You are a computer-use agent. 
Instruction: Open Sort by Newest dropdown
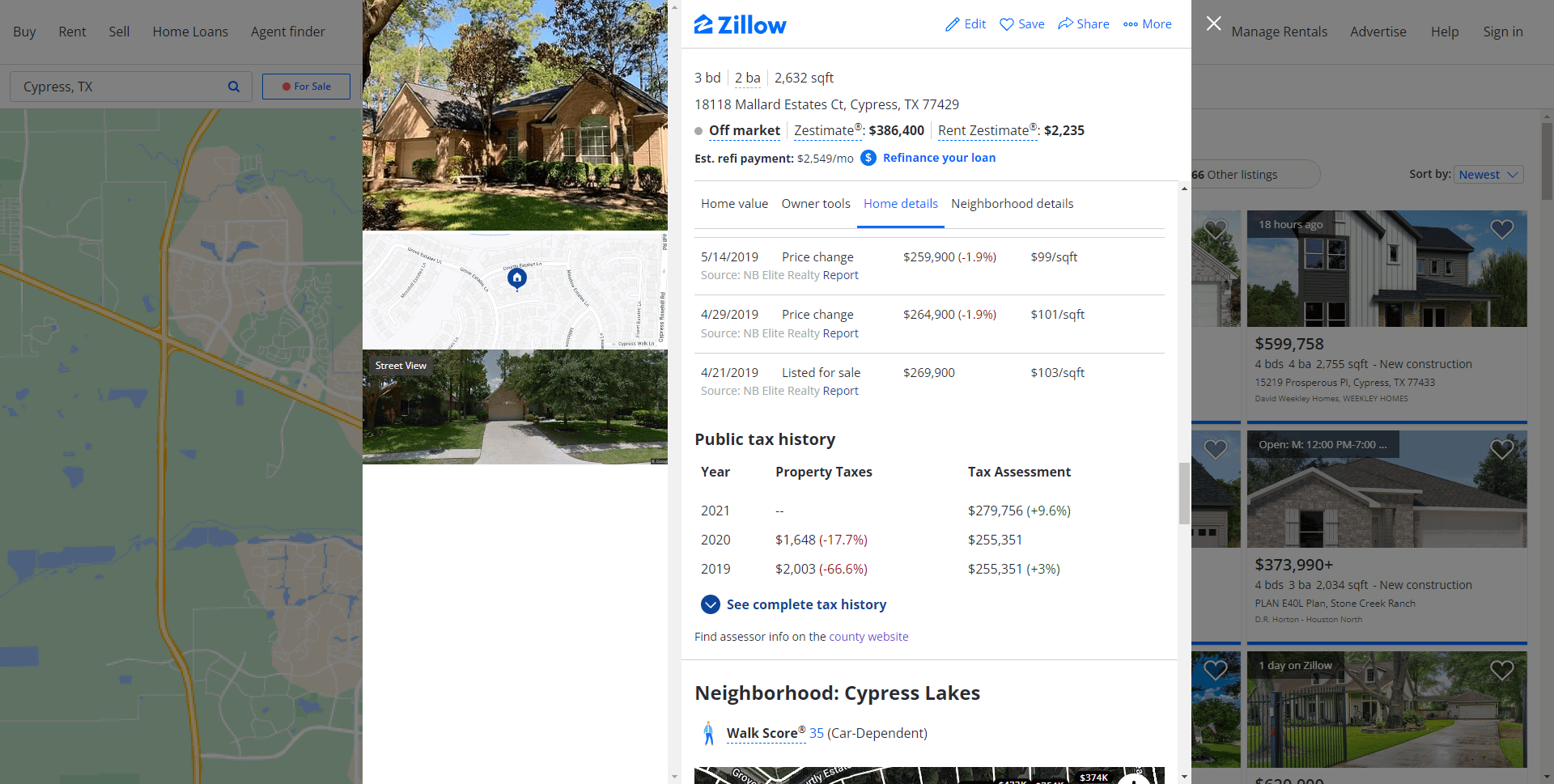[x=1488, y=175]
